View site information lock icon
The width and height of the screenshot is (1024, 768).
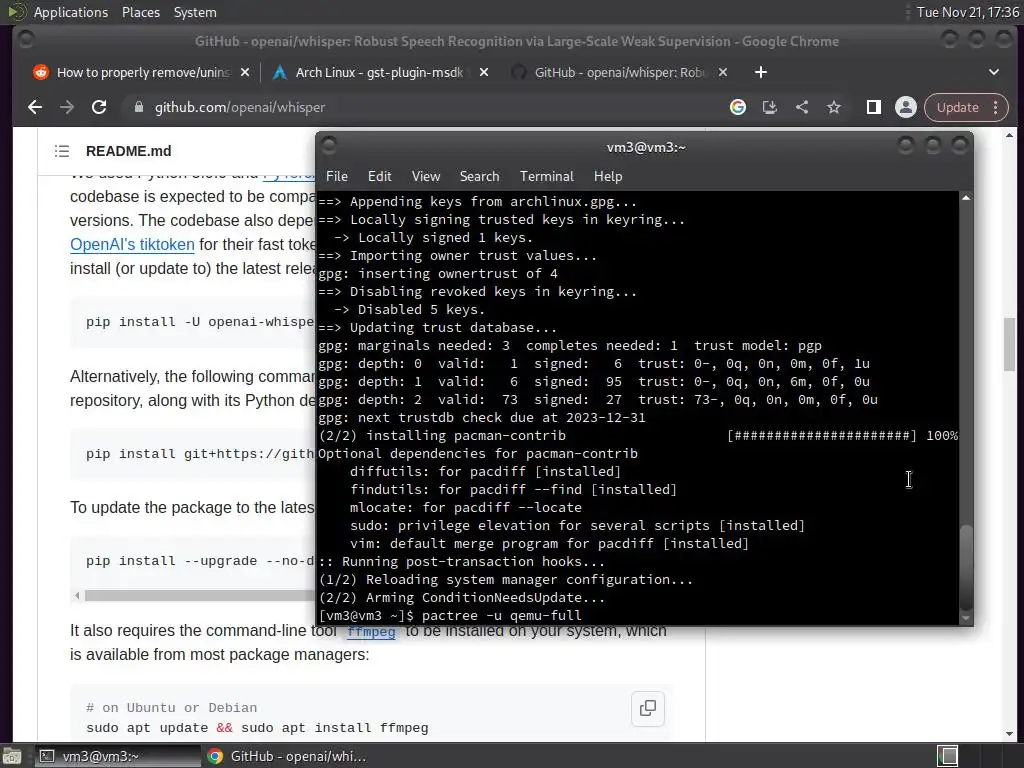tap(138, 107)
